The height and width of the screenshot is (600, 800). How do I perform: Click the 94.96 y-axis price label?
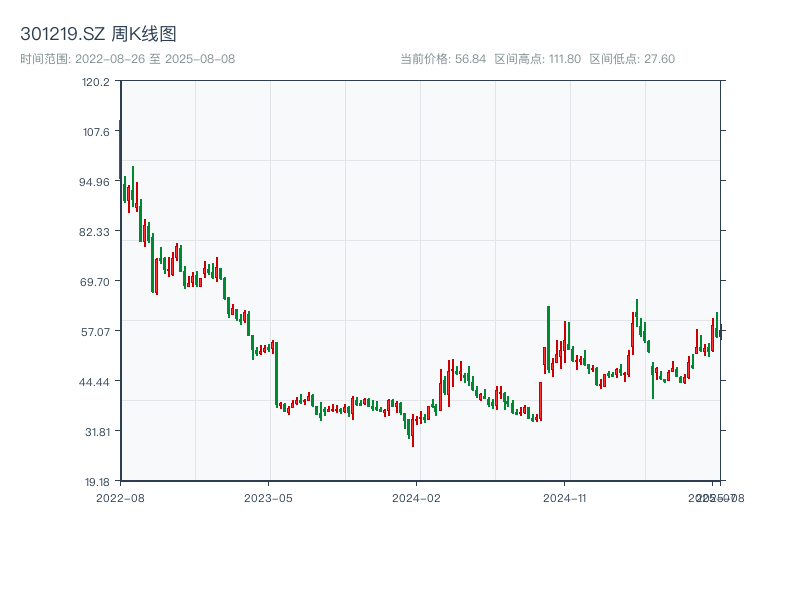(x=95, y=182)
